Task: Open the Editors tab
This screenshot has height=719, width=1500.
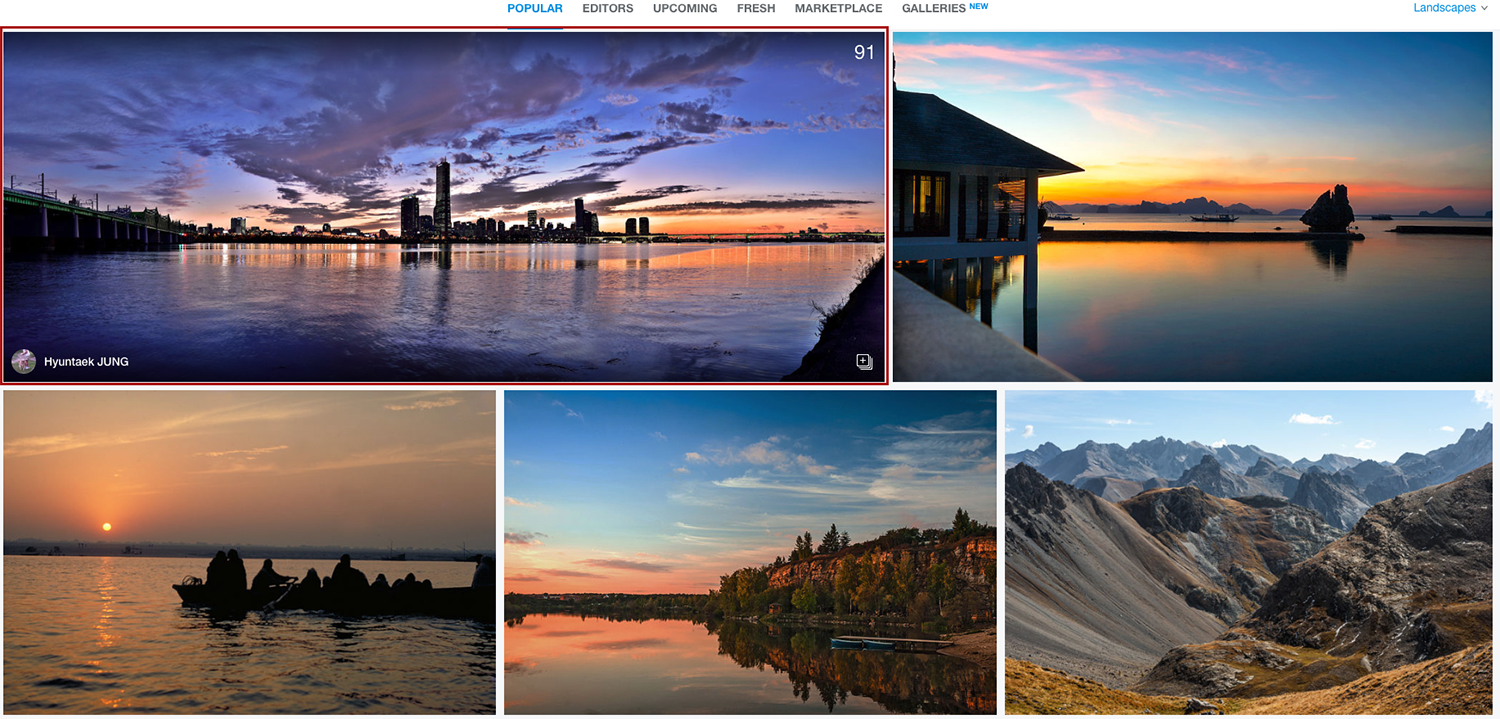Action: (x=607, y=9)
